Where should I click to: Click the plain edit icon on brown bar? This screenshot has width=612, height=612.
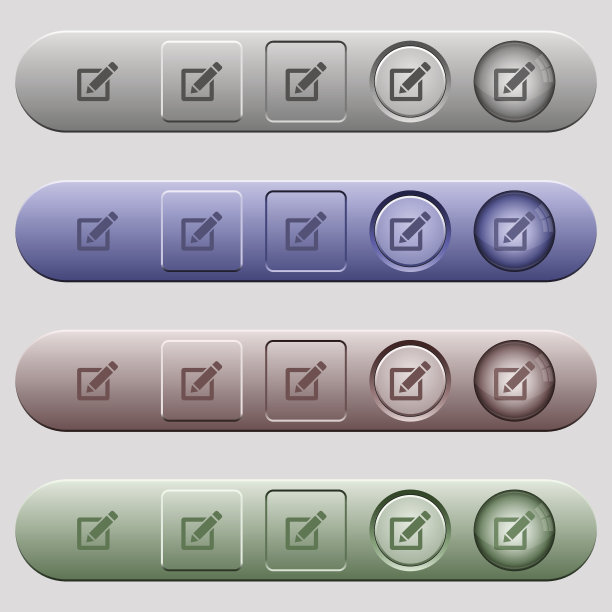(x=97, y=381)
